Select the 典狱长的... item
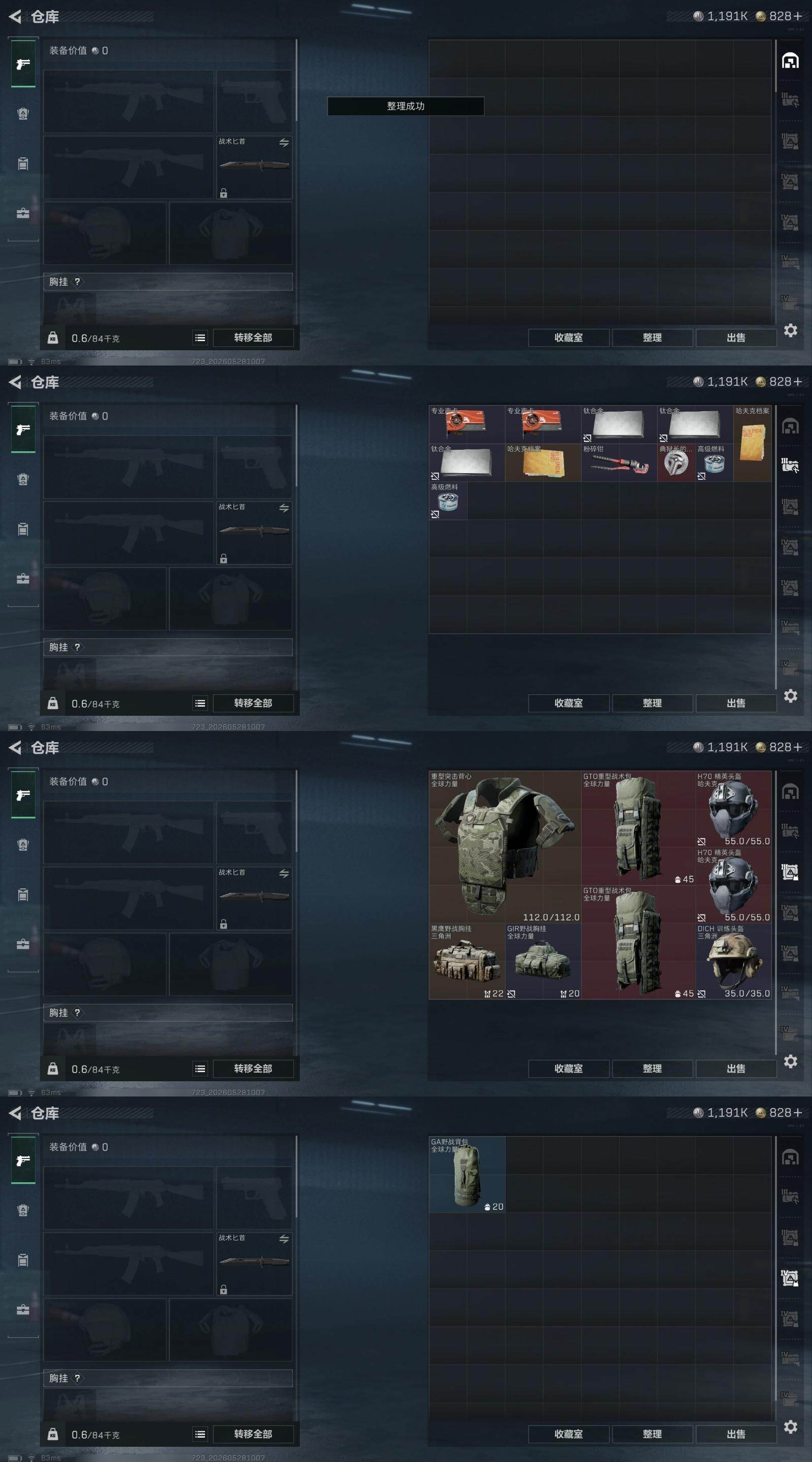 click(x=676, y=462)
